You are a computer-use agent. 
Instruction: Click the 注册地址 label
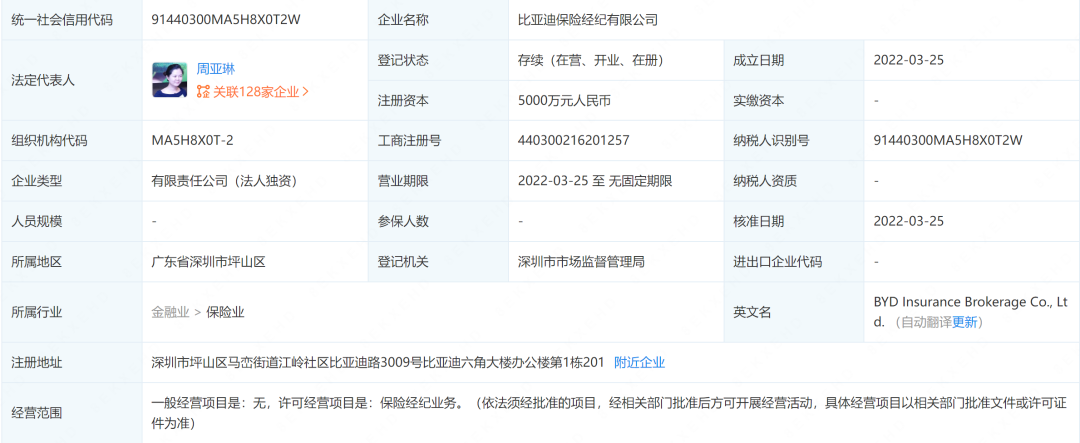(x=37, y=362)
